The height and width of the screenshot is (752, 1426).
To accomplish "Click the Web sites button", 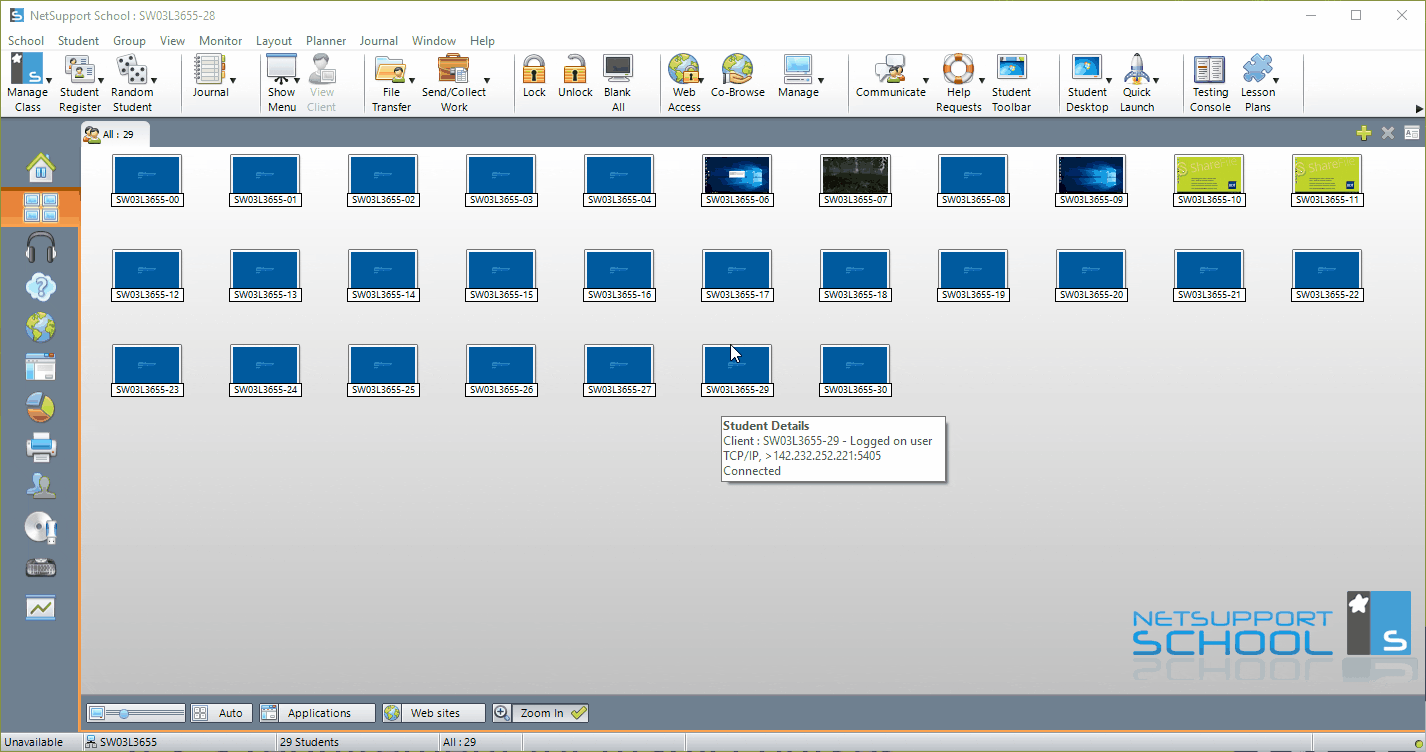I will pos(434,713).
